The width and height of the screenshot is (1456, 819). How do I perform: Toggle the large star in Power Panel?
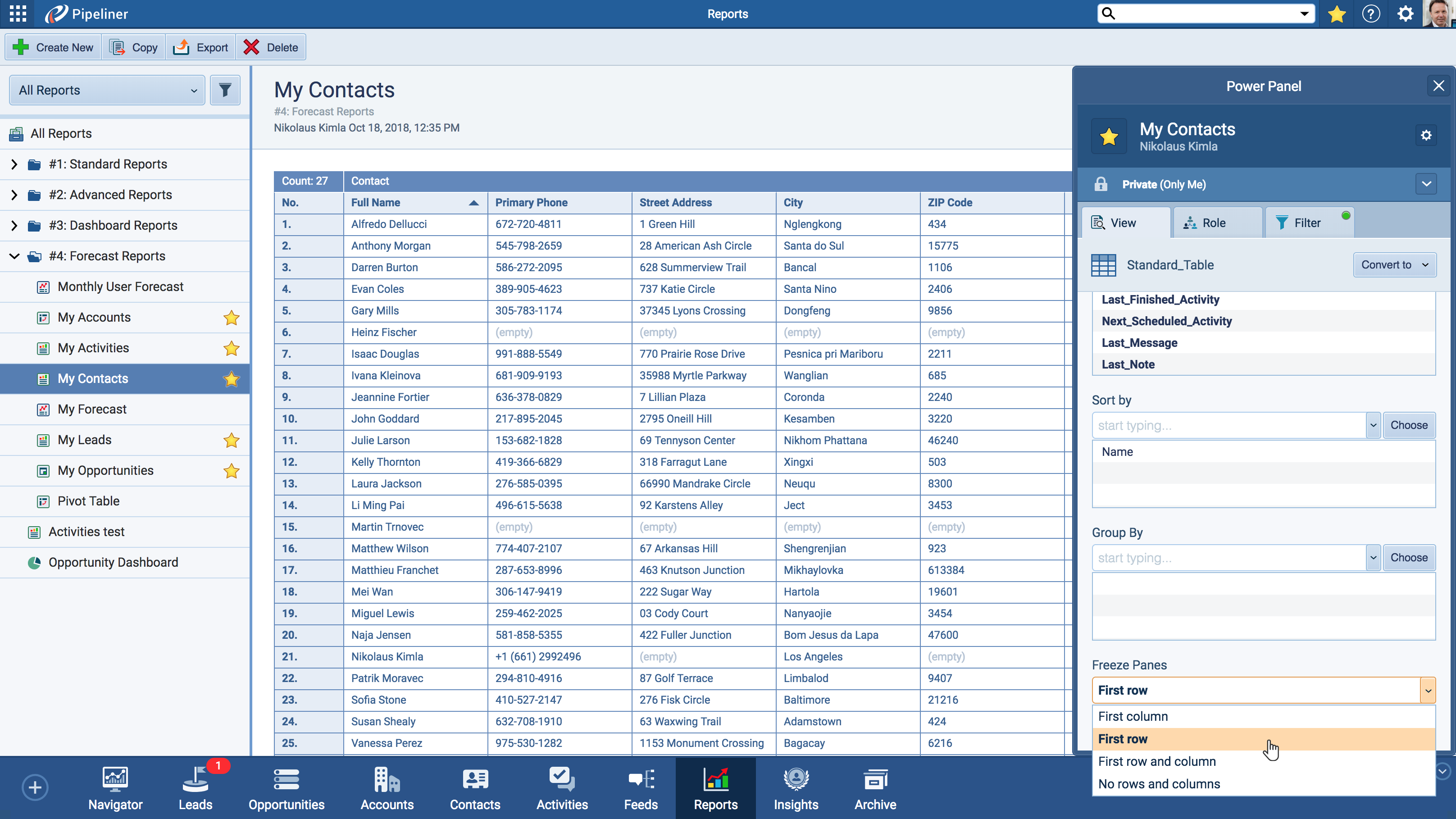tap(1109, 136)
